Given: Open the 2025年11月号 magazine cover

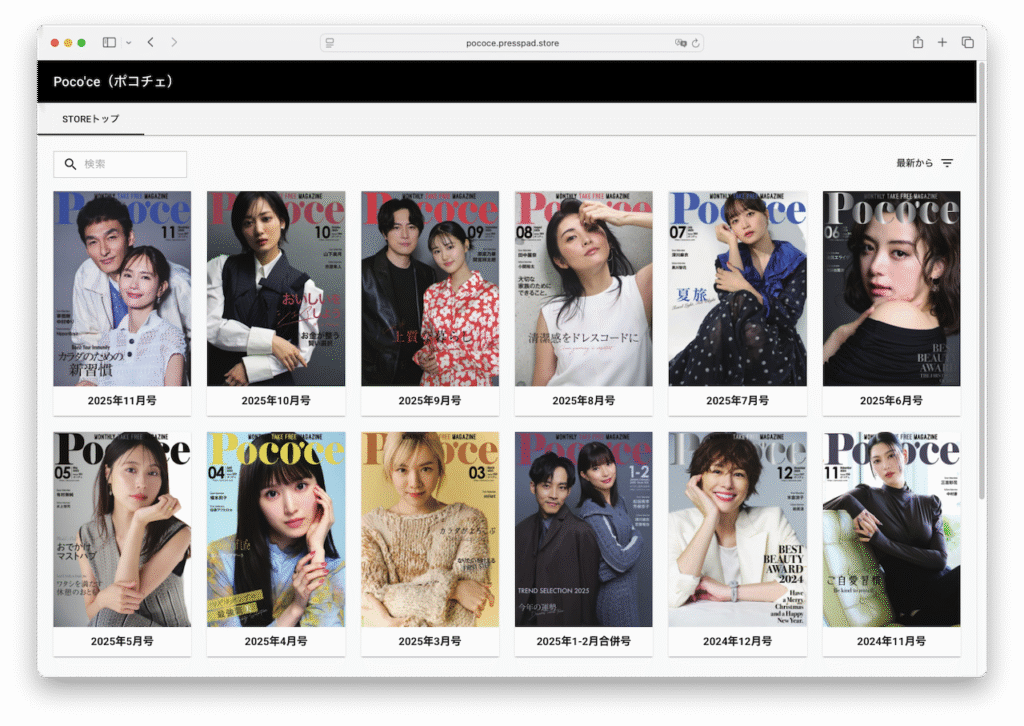Looking at the screenshot, I should pyautogui.click(x=122, y=288).
